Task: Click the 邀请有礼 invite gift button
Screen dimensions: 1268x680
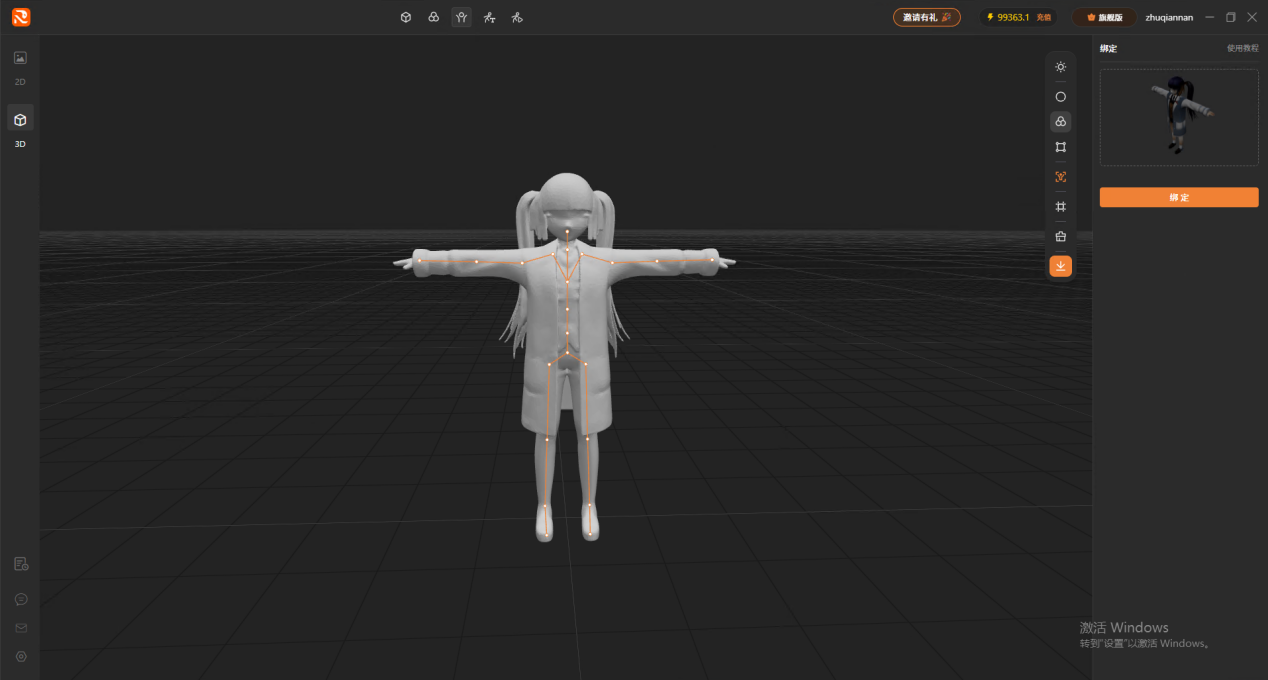Action: point(926,17)
